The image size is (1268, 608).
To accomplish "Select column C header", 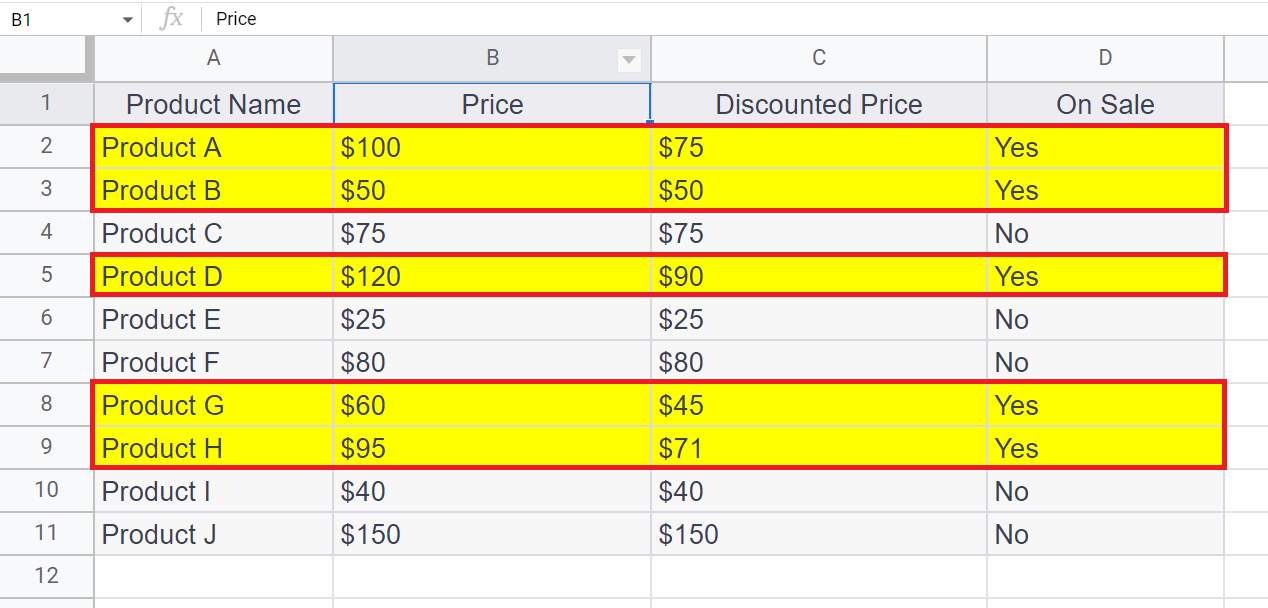I will (x=818, y=59).
